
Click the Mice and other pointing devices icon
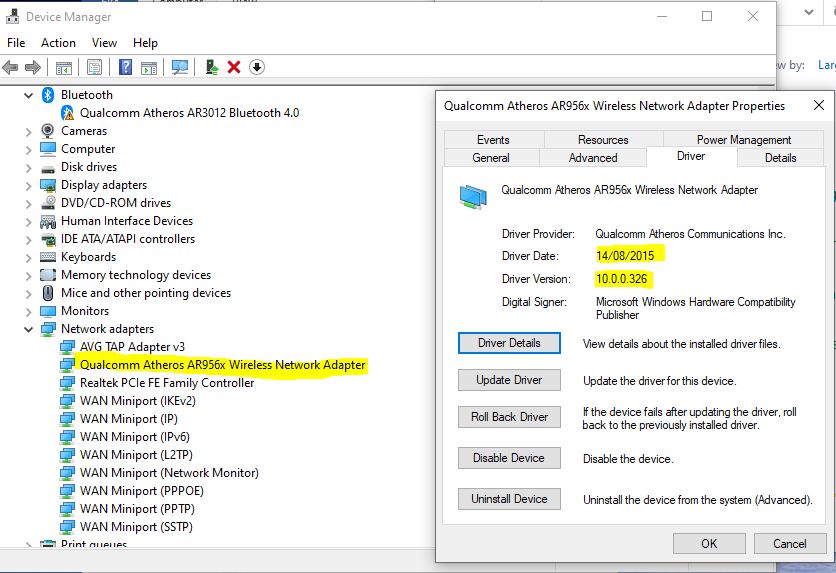48,293
